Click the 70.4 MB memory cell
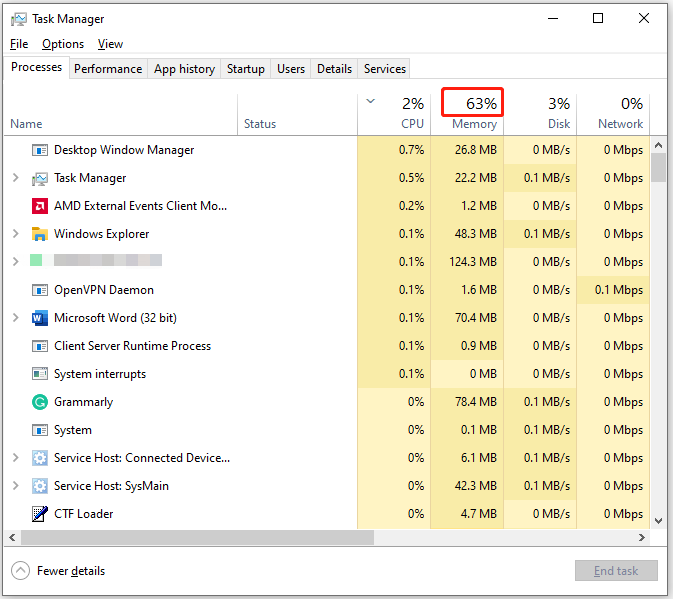Image resolution: width=673 pixels, height=599 pixels. [467, 318]
